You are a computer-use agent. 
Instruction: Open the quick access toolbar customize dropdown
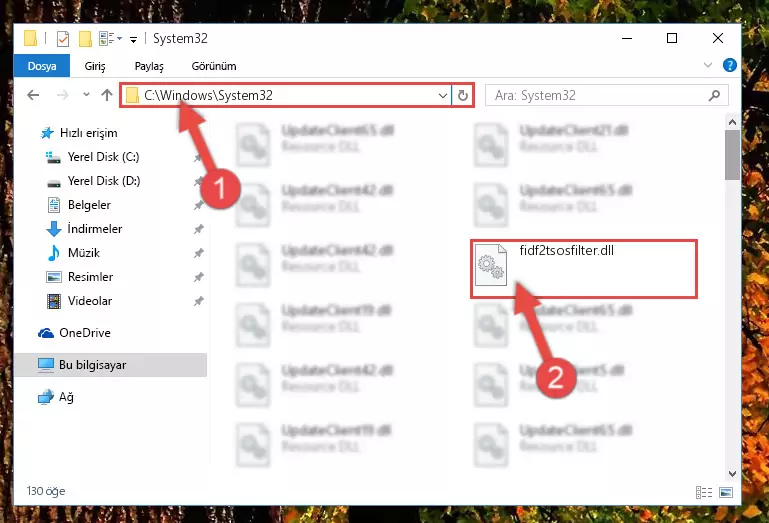pyautogui.click(x=133, y=39)
